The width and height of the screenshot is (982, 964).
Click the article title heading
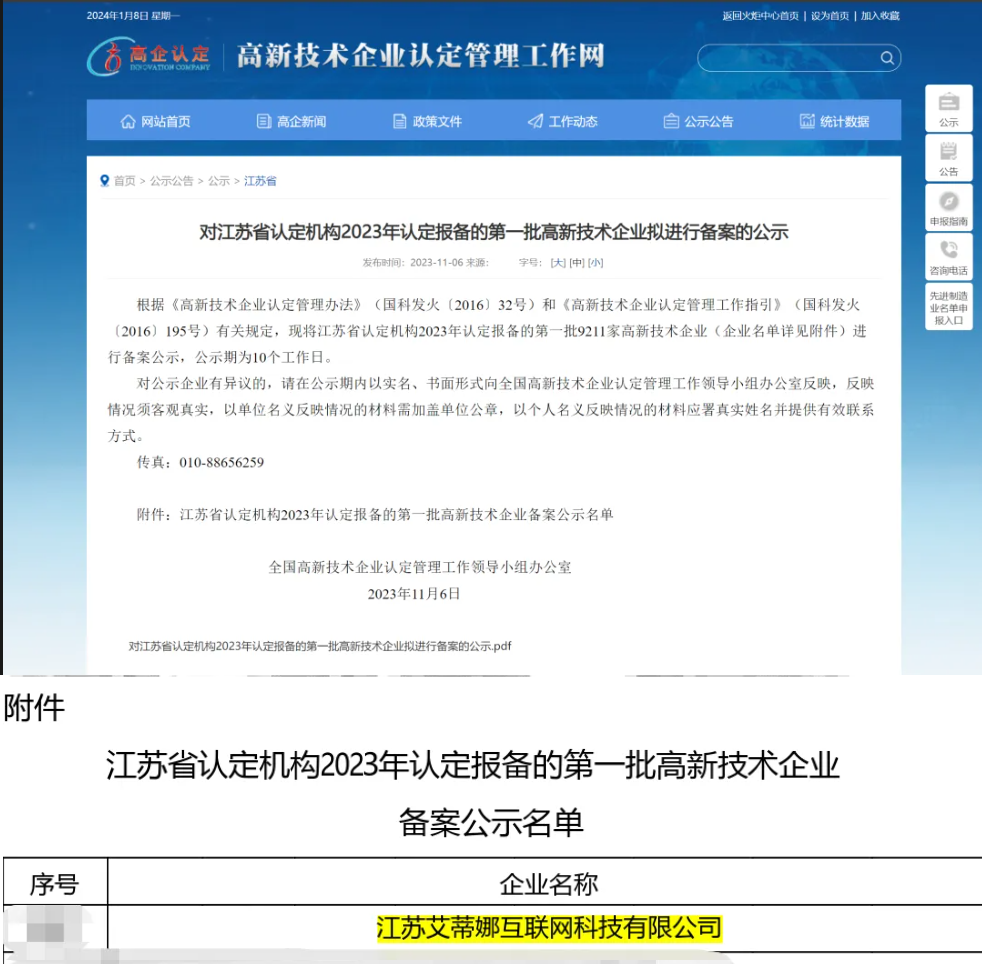(494, 232)
